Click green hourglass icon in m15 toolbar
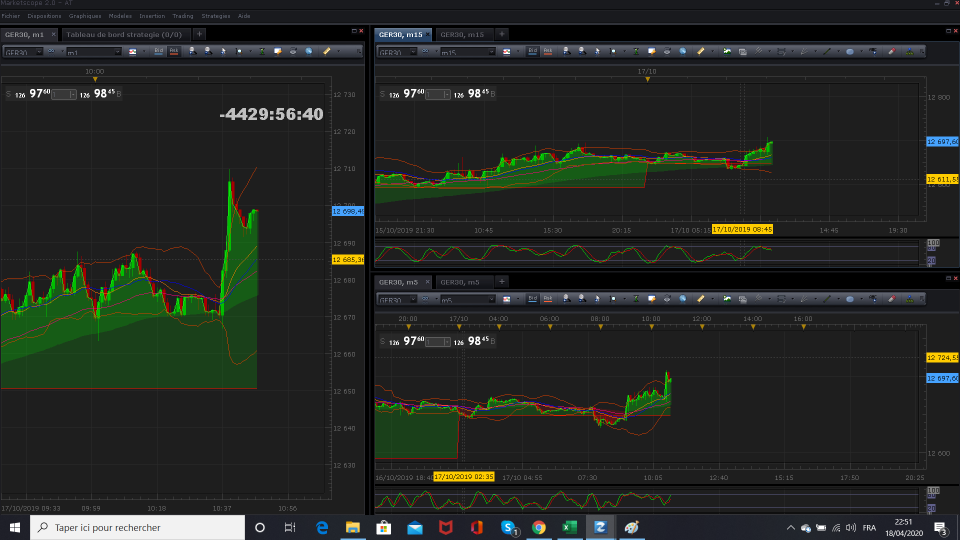This screenshot has width=960, height=540. tap(636, 51)
